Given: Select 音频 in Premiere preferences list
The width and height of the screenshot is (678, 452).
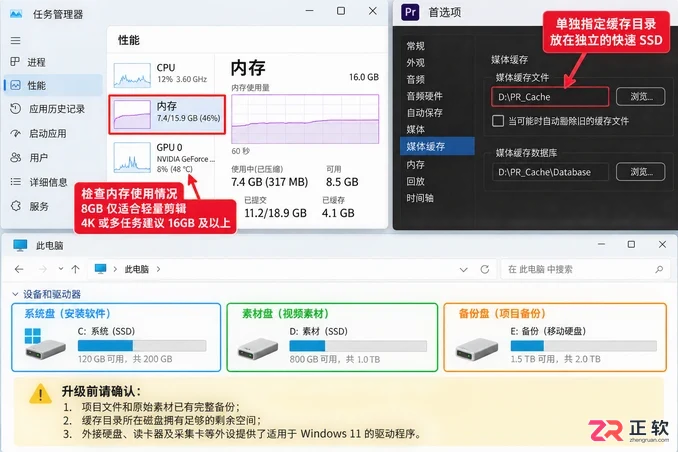Looking at the screenshot, I should coord(416,80).
